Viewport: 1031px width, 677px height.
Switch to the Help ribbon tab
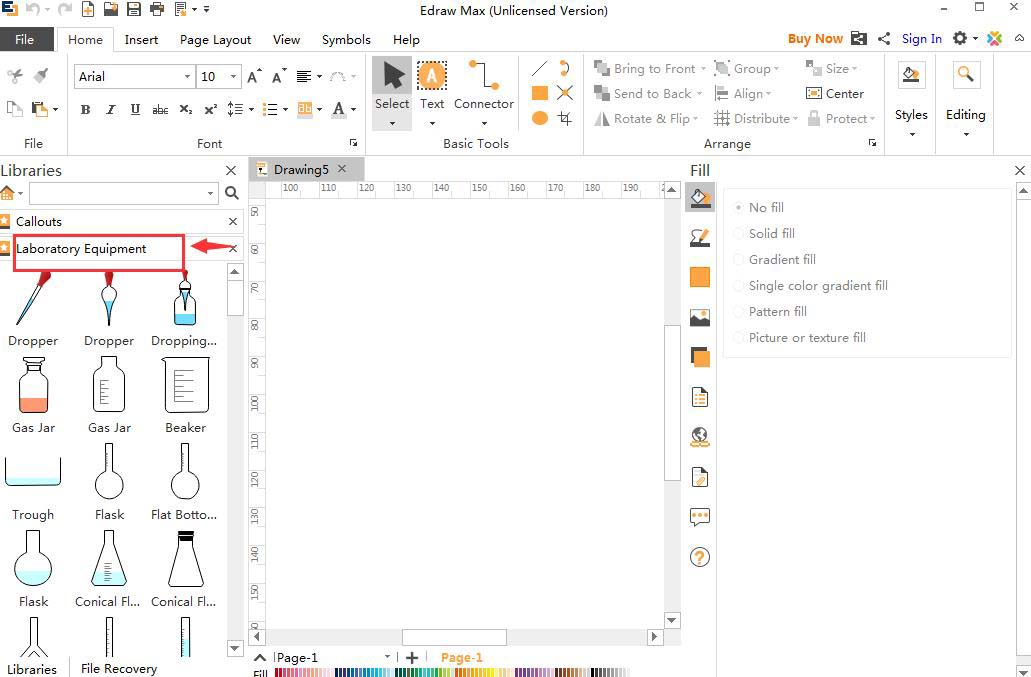406,39
